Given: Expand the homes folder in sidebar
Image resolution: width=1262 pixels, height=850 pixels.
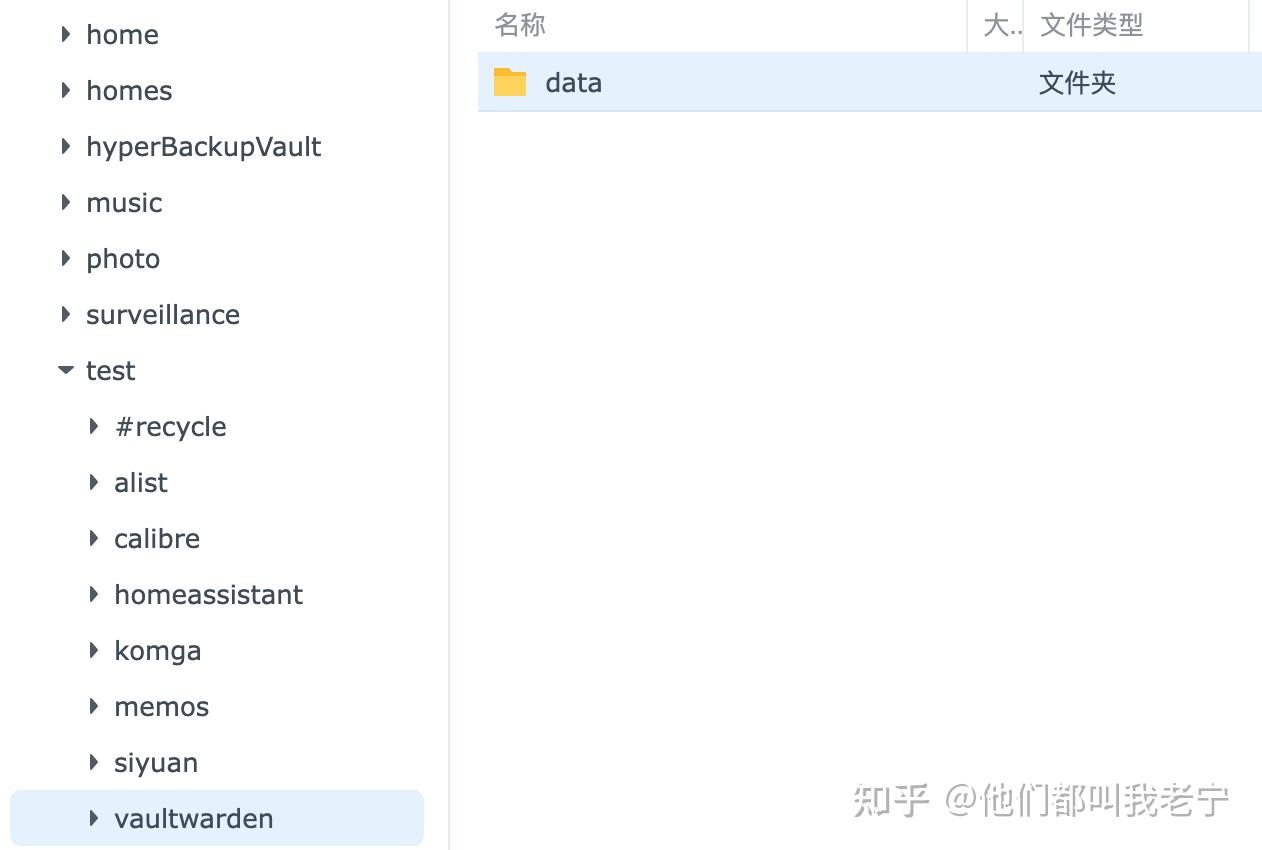Looking at the screenshot, I should pyautogui.click(x=65, y=90).
